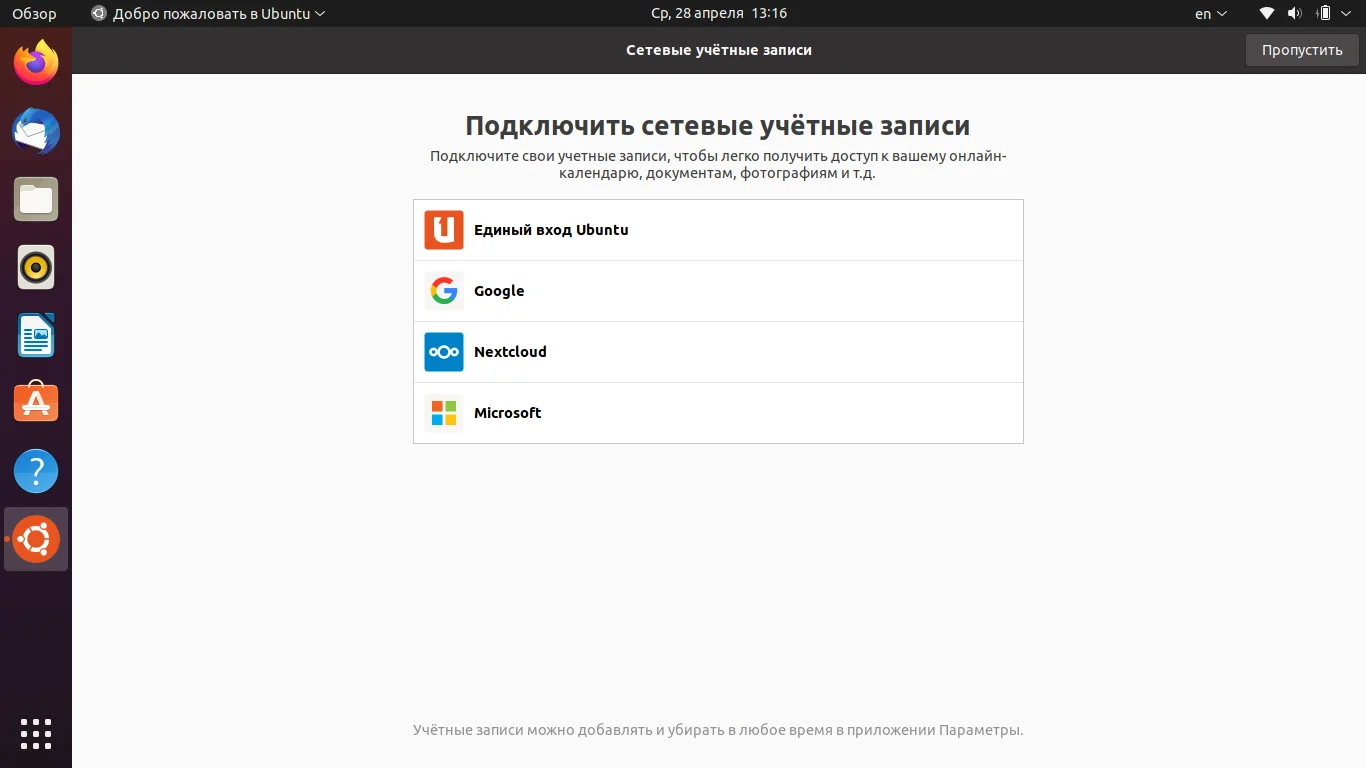
Task: Click the Nextcloud logo icon
Action: click(443, 352)
